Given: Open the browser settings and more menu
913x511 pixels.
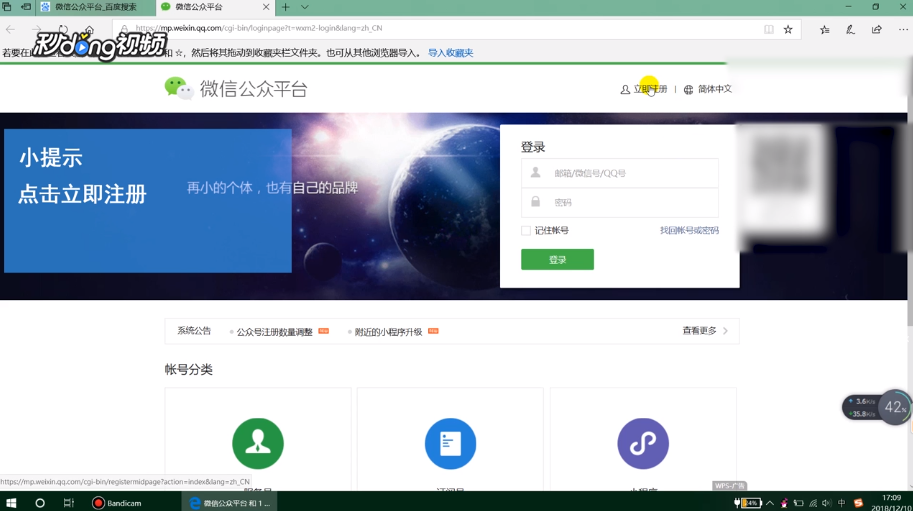Looking at the screenshot, I should (x=903, y=29).
